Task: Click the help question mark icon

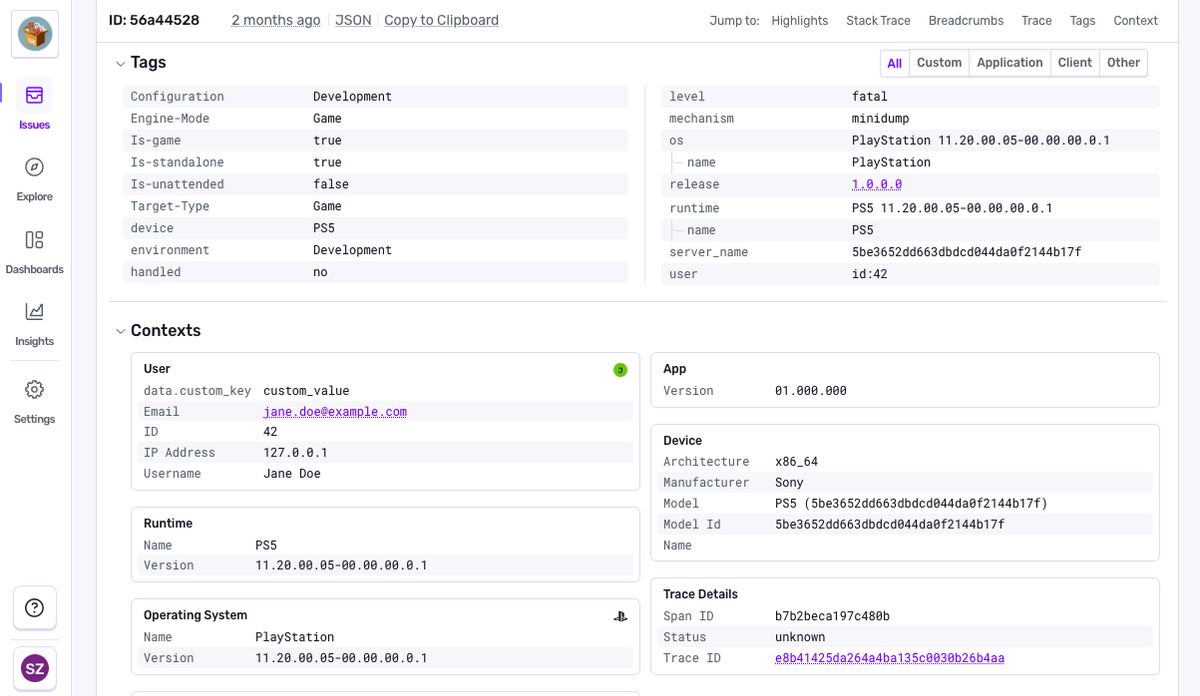Action: pos(34,608)
